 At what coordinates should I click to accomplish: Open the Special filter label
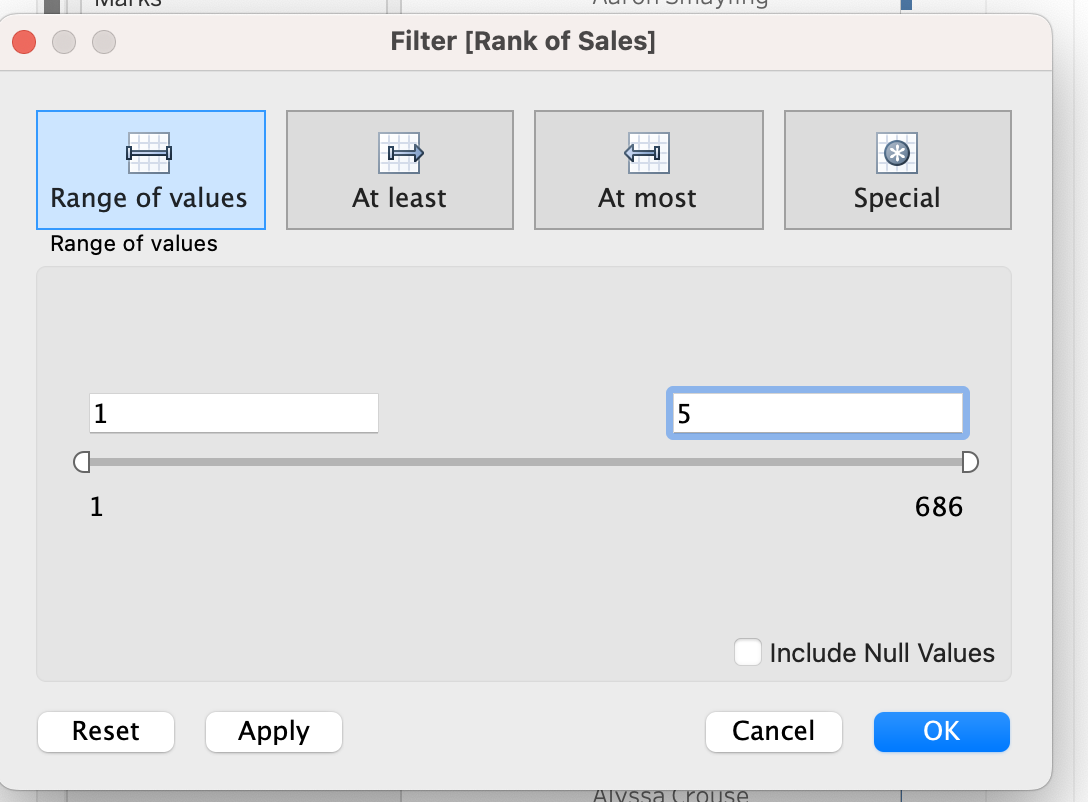[x=896, y=198]
